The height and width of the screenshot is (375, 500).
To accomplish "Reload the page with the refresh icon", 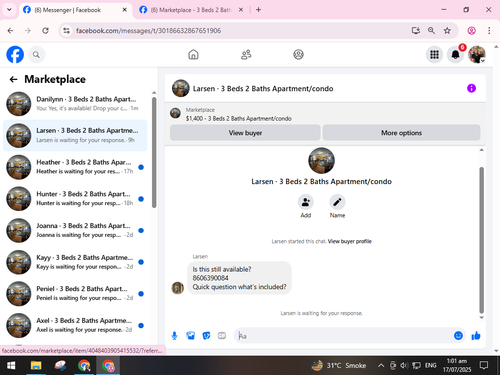I will pos(45,31).
